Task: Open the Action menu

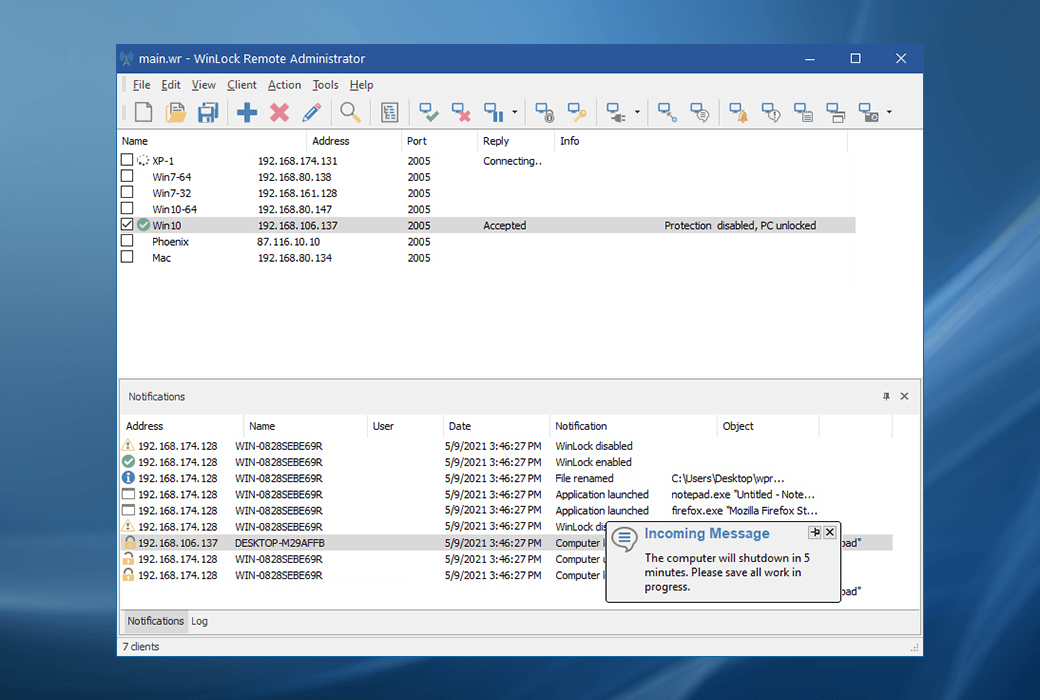Action: 285,85
